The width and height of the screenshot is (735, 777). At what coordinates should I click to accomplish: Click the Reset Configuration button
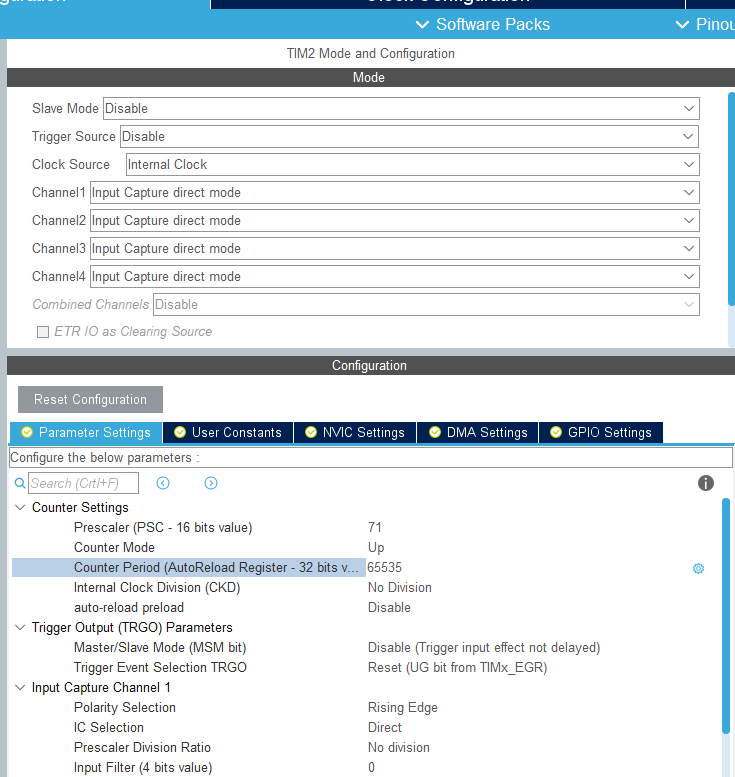[x=90, y=399]
